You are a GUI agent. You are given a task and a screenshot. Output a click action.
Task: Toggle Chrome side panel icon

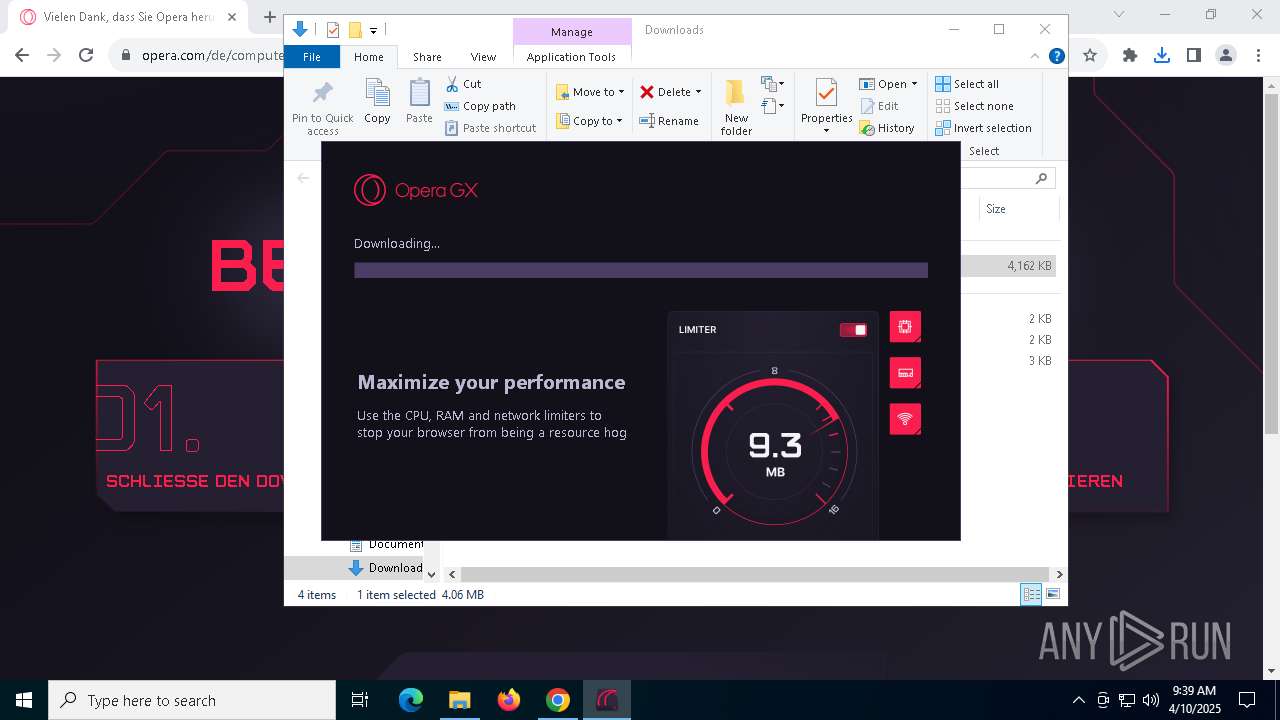(x=1194, y=56)
